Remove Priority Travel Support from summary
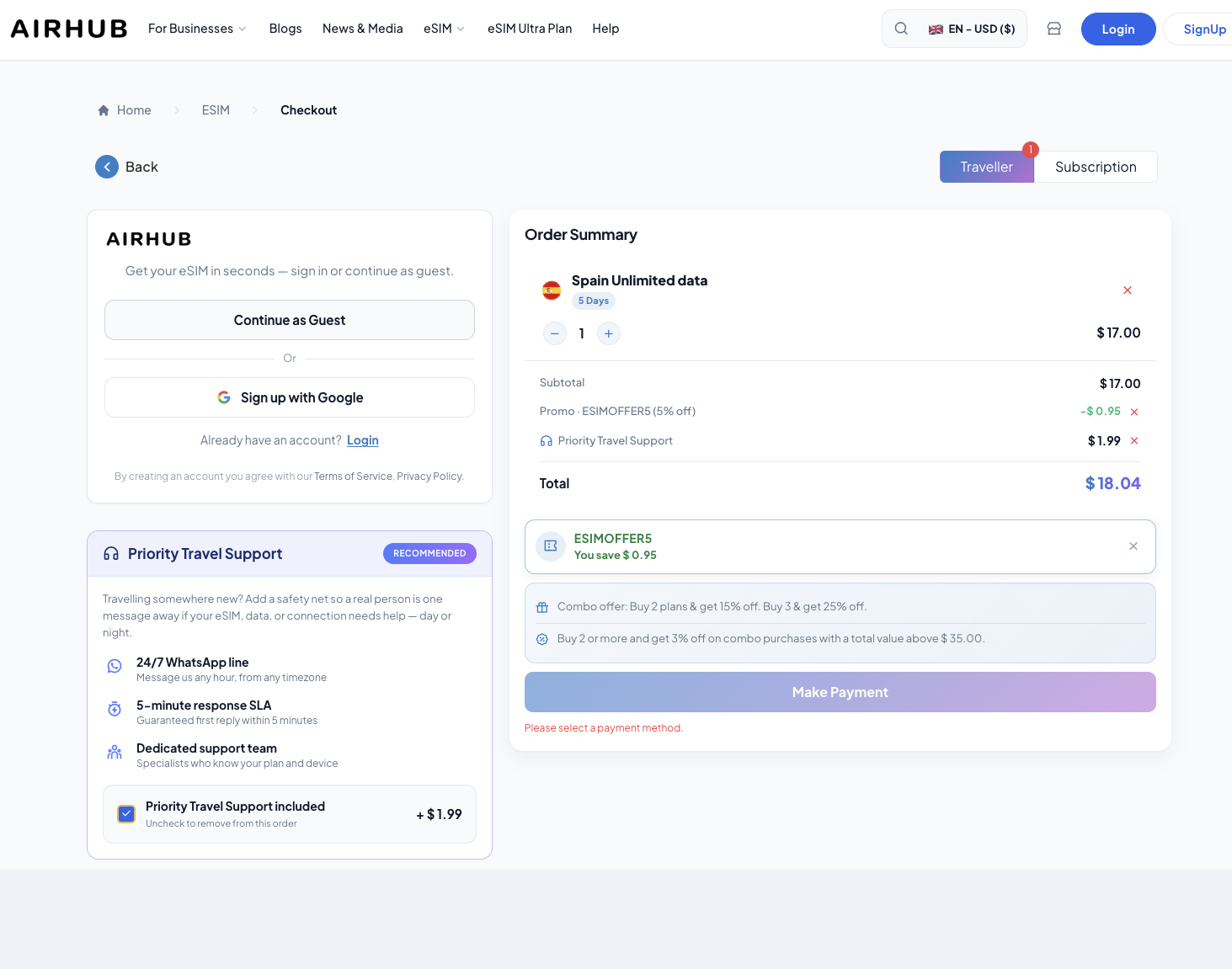 (1134, 441)
